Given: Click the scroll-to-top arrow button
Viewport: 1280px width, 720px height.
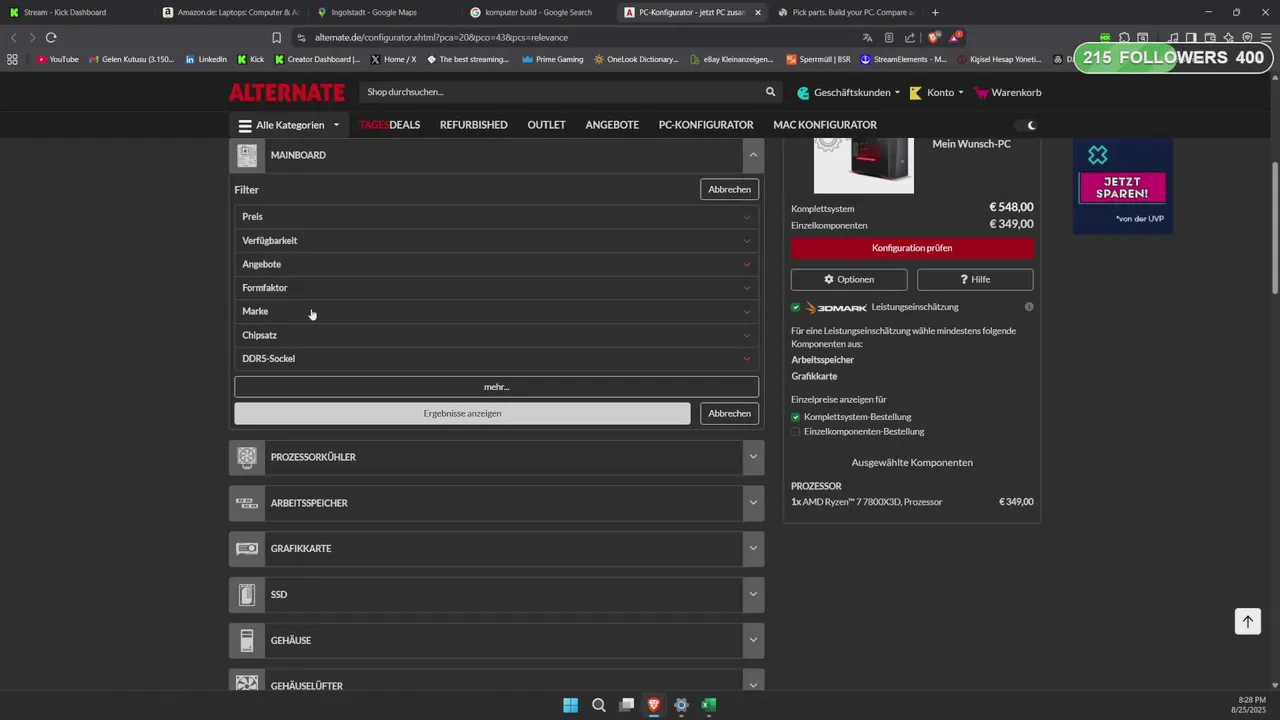Looking at the screenshot, I should pos(1247,621).
